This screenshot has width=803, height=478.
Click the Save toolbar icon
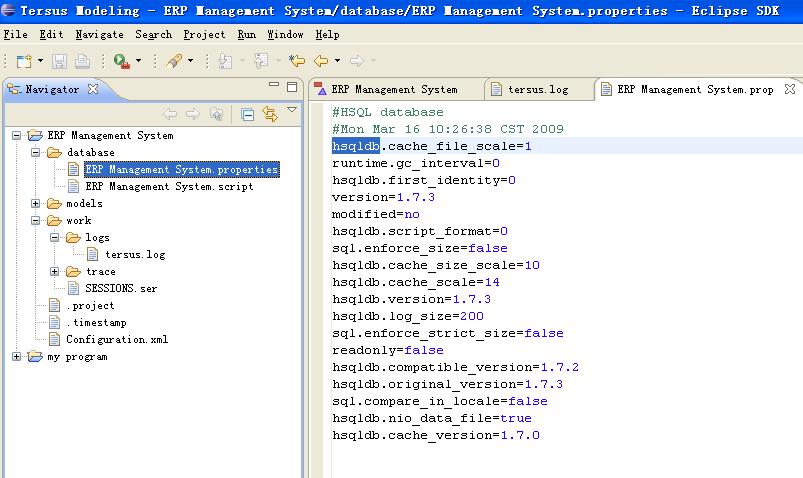58,61
